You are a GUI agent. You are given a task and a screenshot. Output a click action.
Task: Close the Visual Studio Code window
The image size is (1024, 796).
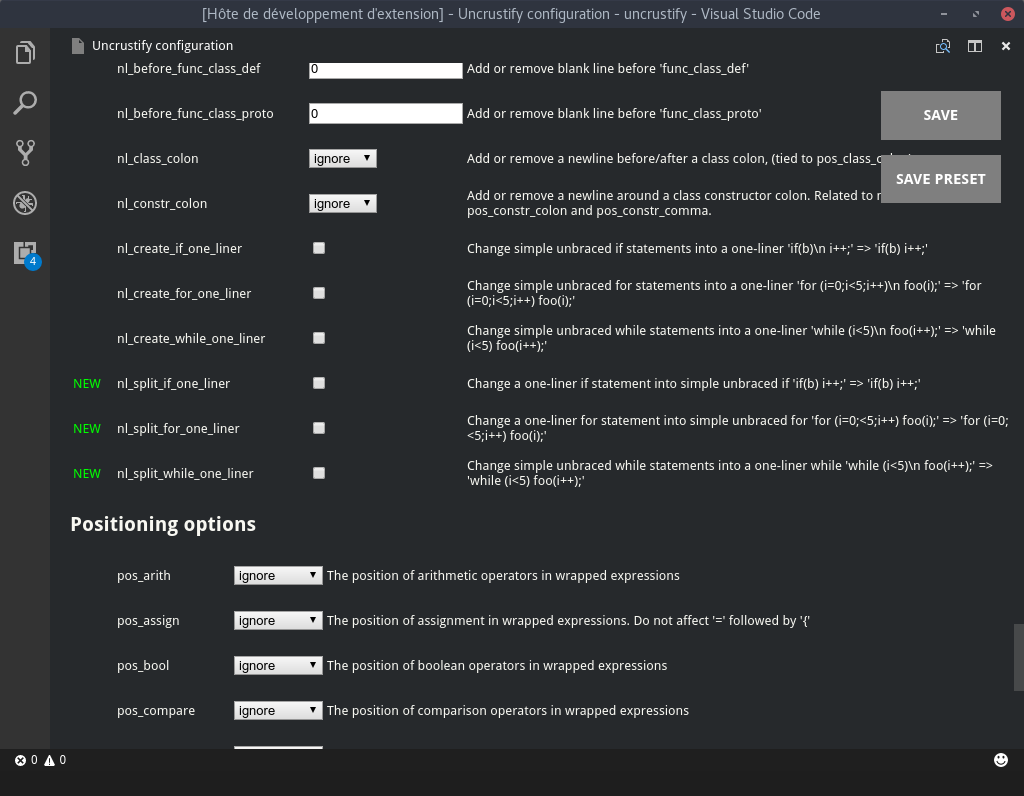pyautogui.click(x=1008, y=14)
